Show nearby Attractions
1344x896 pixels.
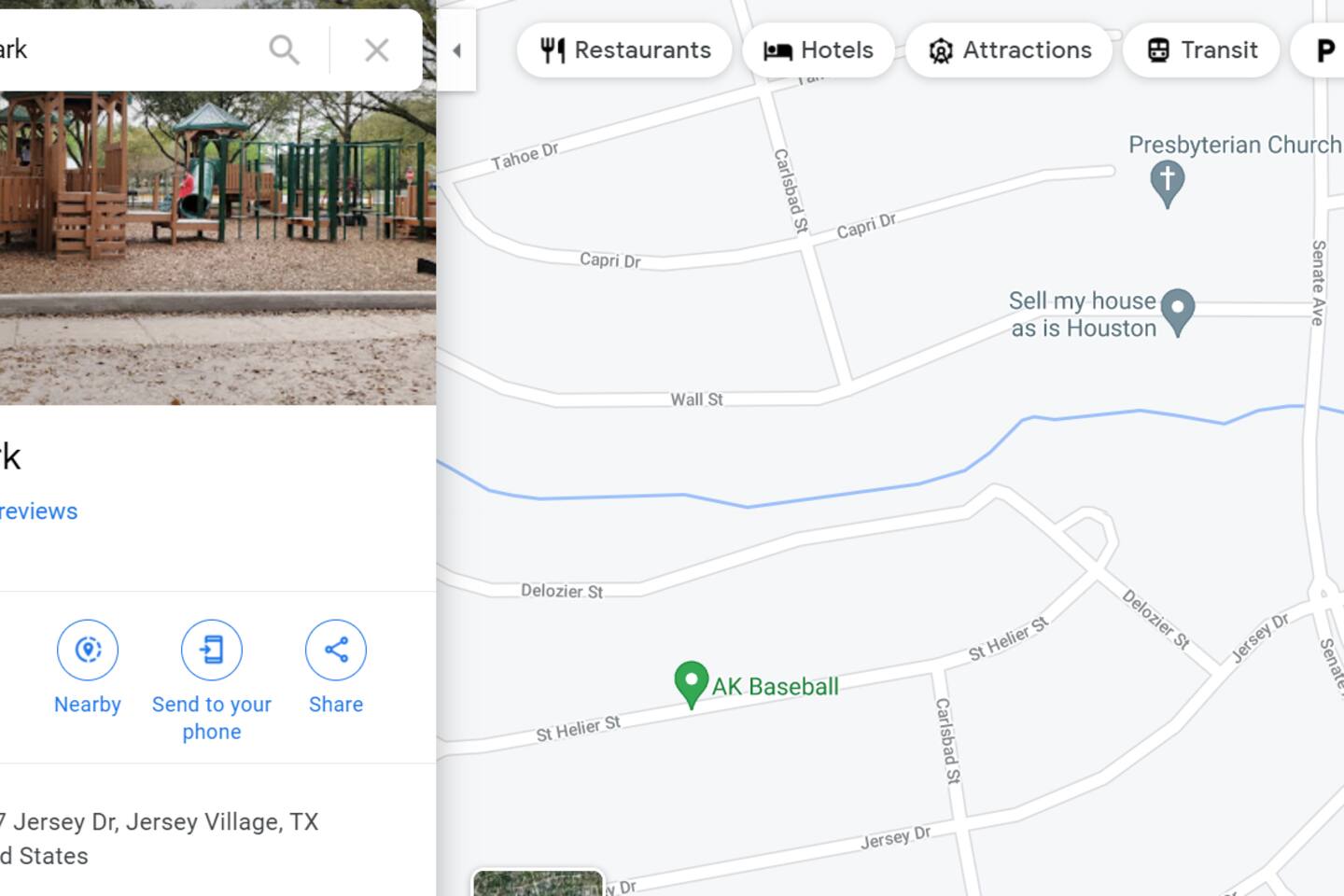pos(1009,50)
